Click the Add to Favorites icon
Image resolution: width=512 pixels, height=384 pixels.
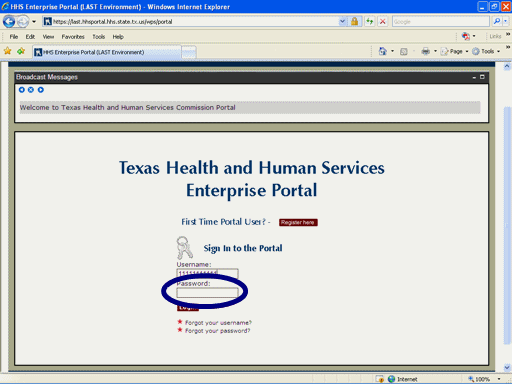[x=21, y=51]
